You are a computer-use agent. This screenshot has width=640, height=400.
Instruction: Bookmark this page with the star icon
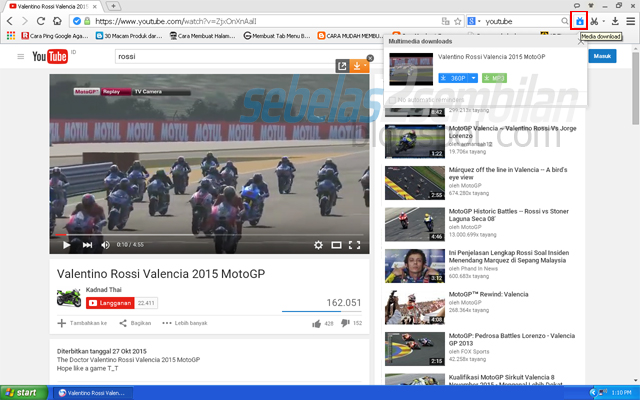click(458, 21)
